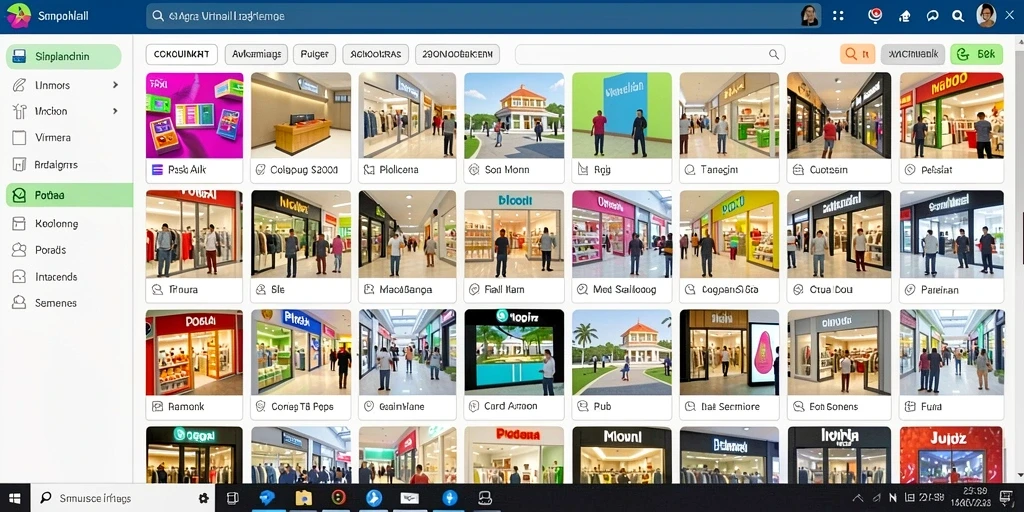Screen dimensions: 1024x512
Task: Click the Pub card label
Action: click(602, 406)
